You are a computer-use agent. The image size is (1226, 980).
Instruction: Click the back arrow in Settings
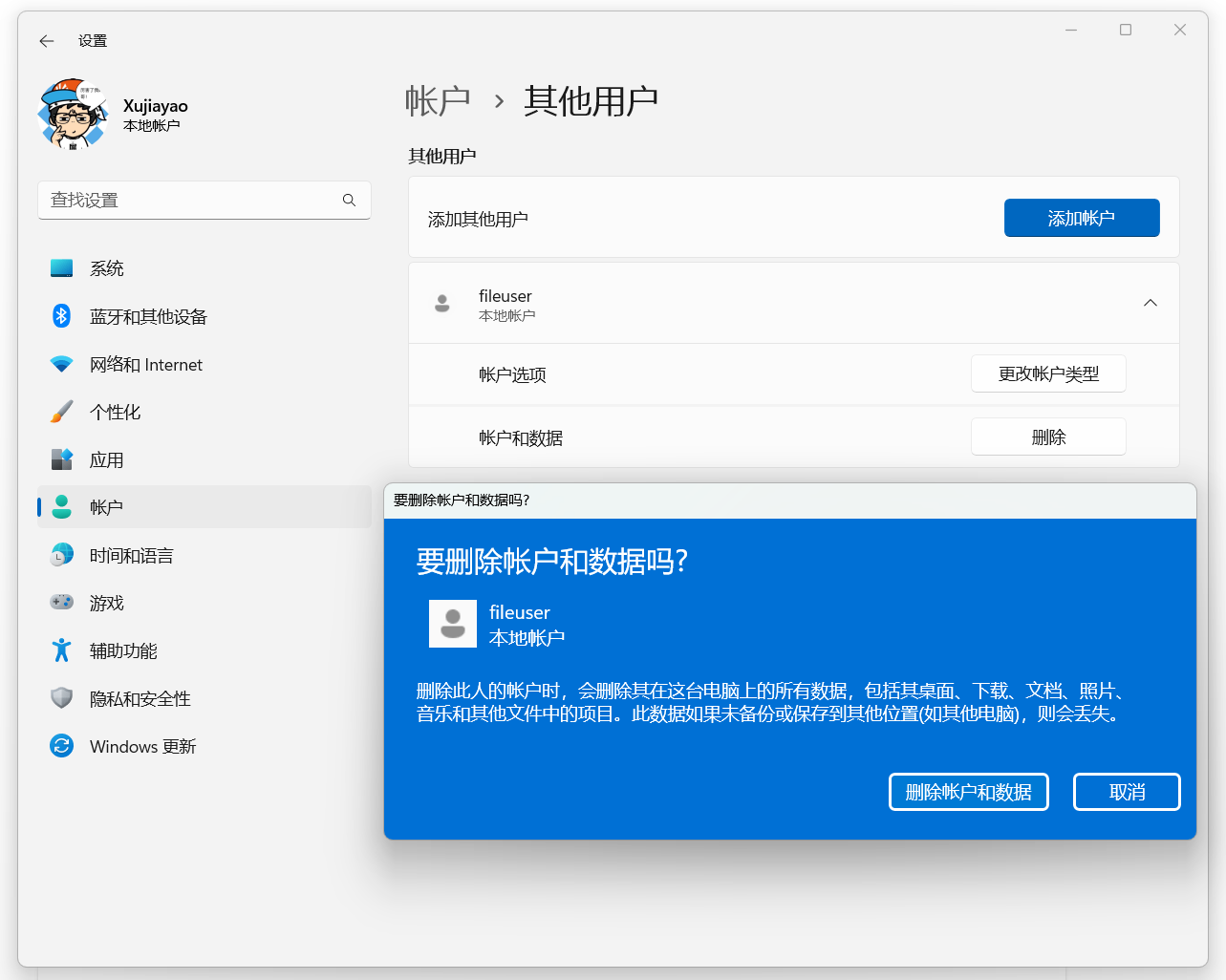[x=47, y=41]
